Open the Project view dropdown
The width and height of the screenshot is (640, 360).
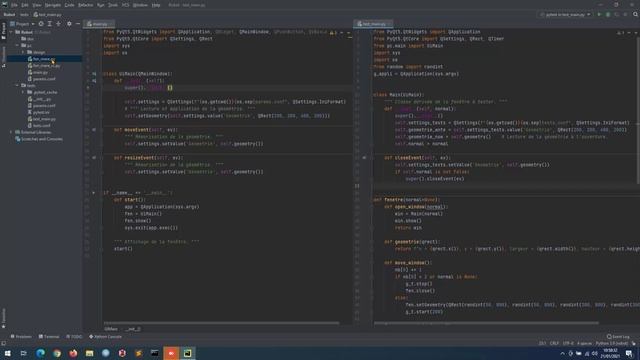click(x=22, y=24)
